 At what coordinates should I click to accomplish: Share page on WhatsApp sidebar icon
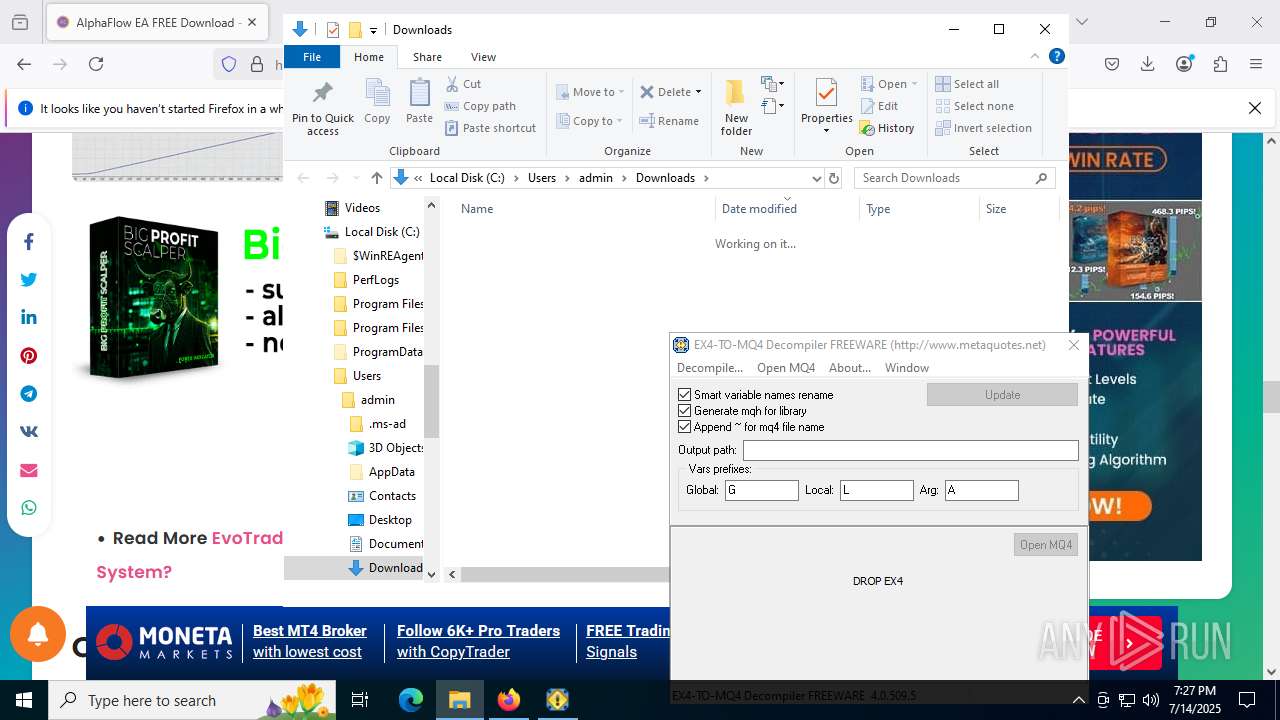(29, 508)
